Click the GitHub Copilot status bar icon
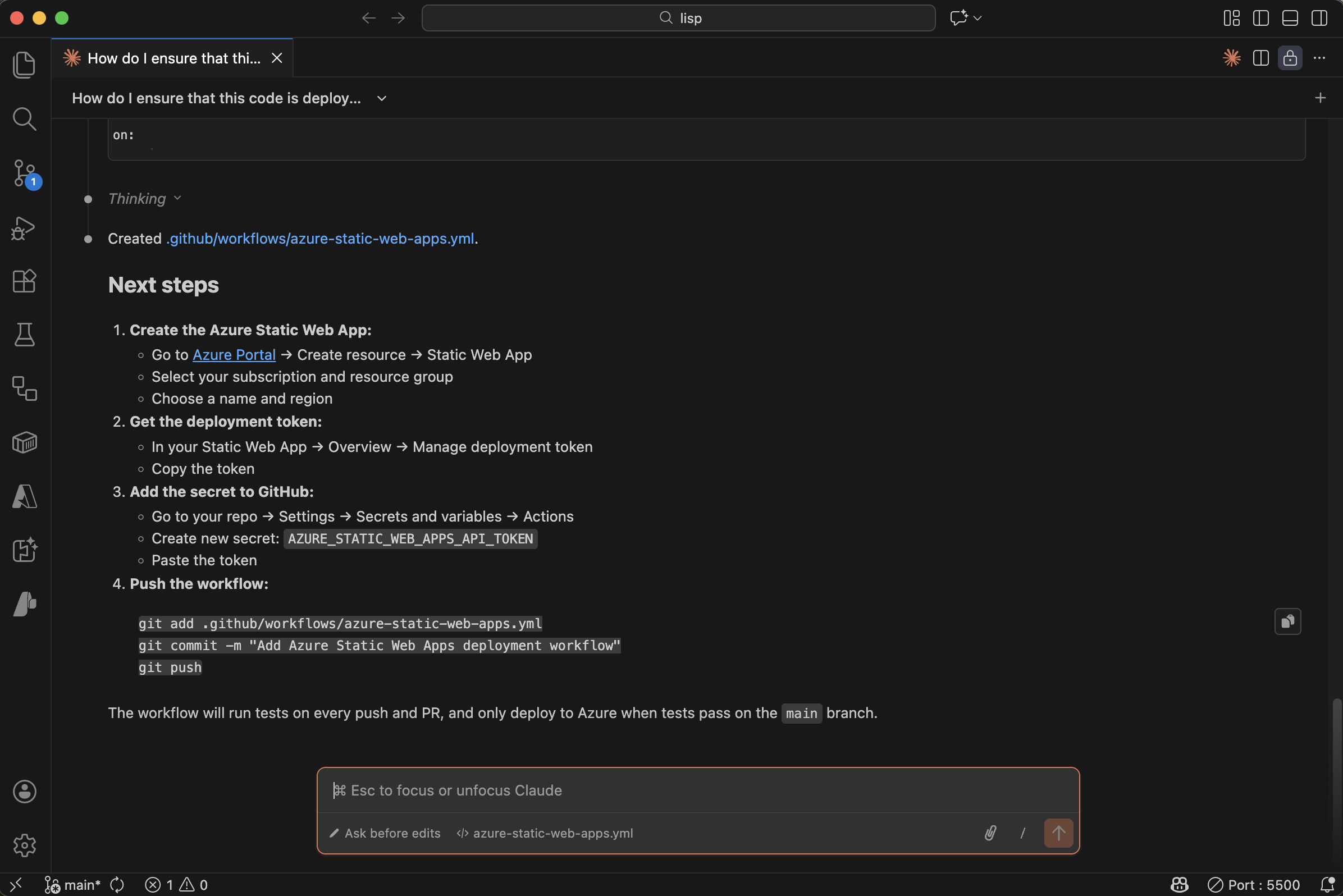1343x896 pixels. pyautogui.click(x=1178, y=884)
